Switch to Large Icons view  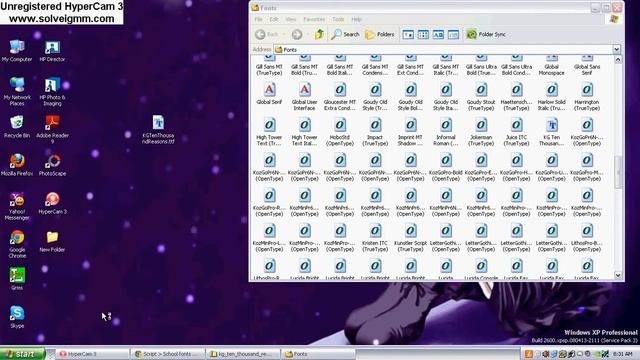pos(408,35)
